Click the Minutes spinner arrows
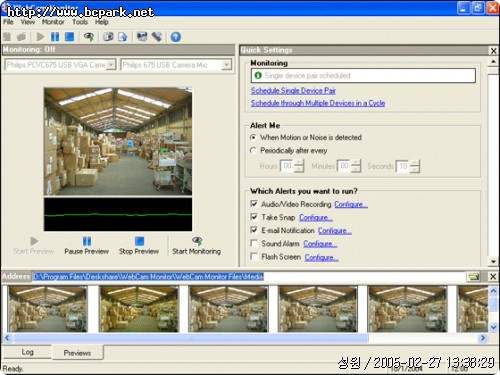The height and width of the screenshot is (375, 500). pyautogui.click(x=356, y=166)
